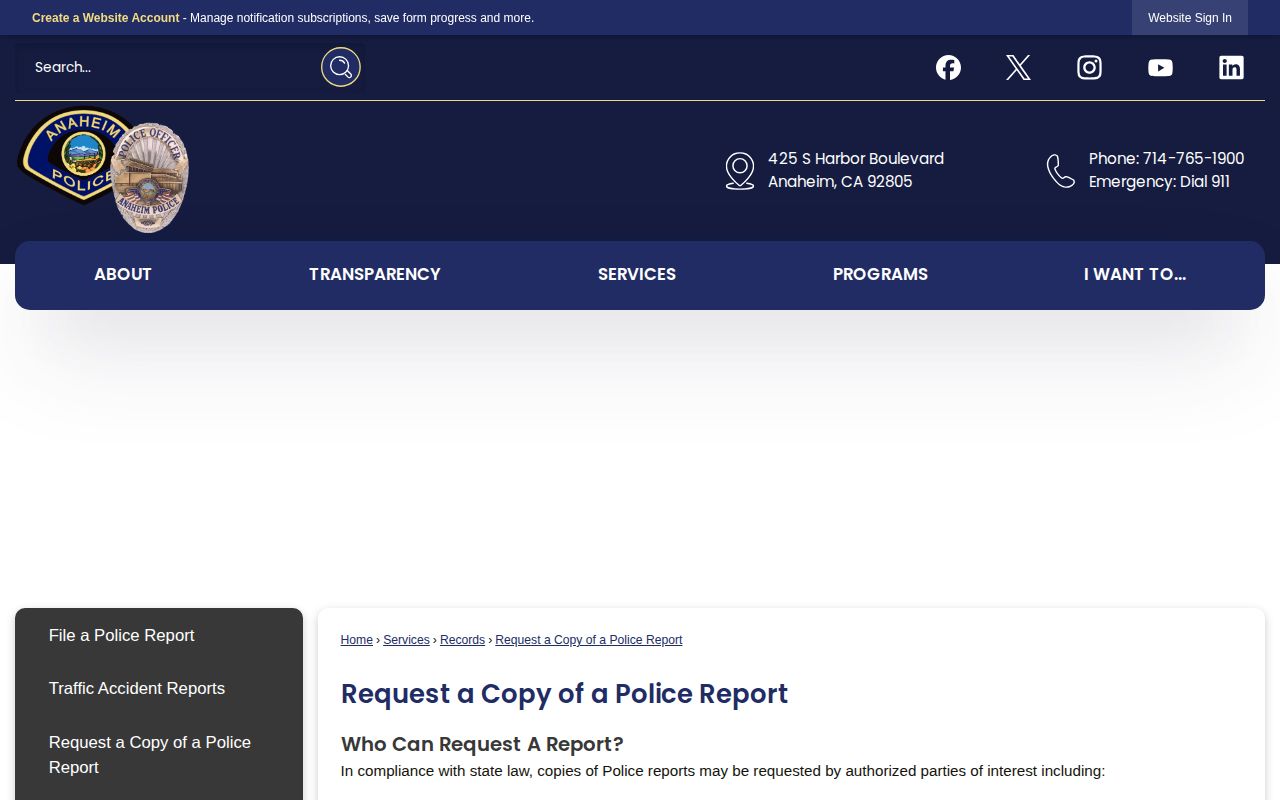Open the I Want To... menu
The height and width of the screenshot is (800, 1280).
coord(1135,275)
